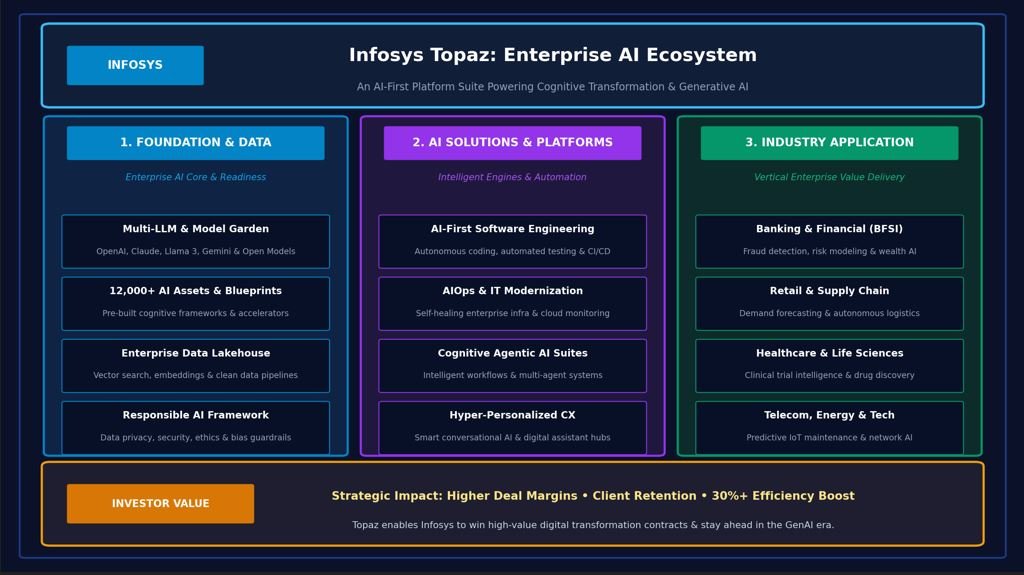Click Vertical Enterprise Value Delivery caption
Image resolution: width=1024 pixels, height=575 pixels.
829,177
